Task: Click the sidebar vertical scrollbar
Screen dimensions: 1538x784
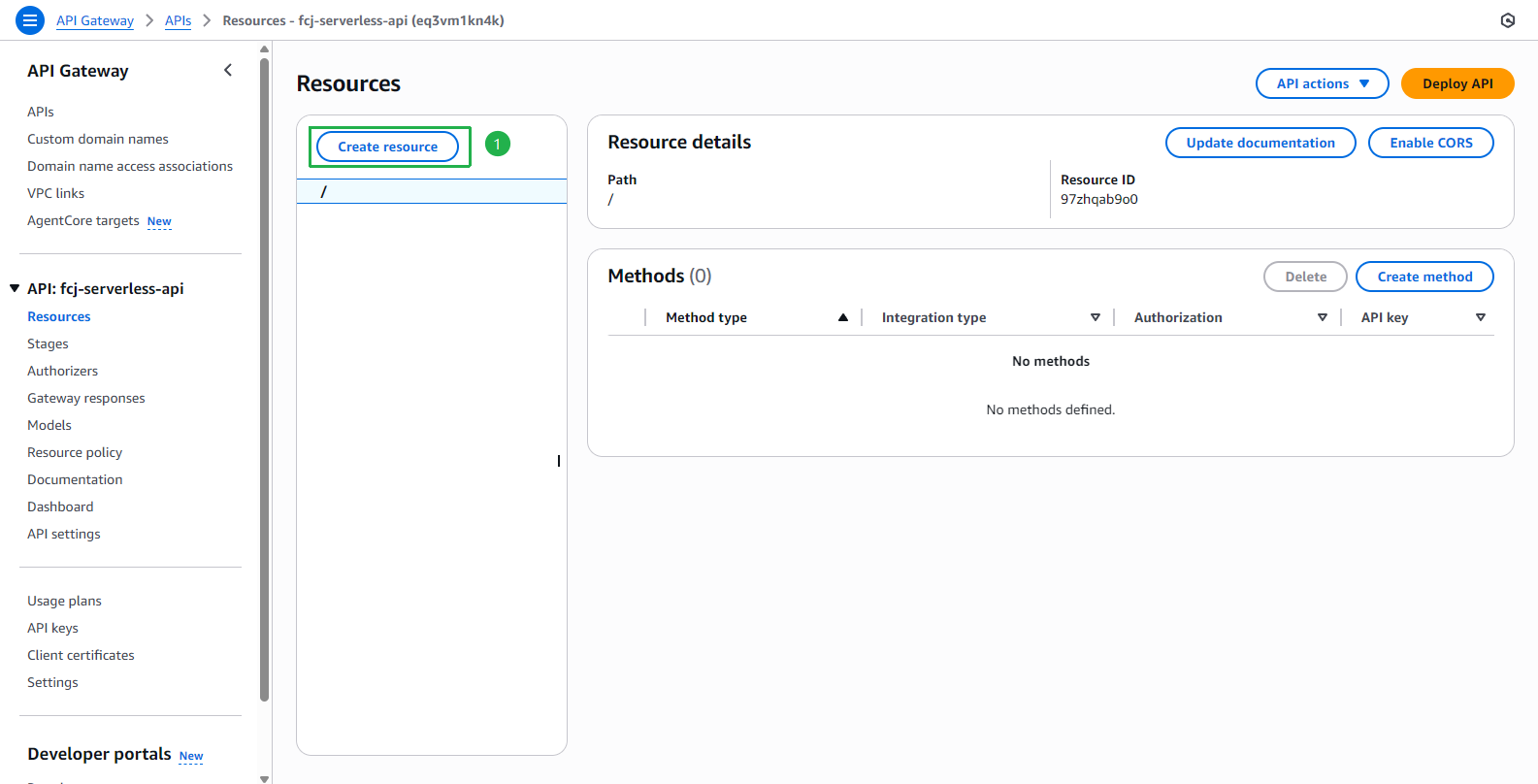Action: (x=264, y=378)
